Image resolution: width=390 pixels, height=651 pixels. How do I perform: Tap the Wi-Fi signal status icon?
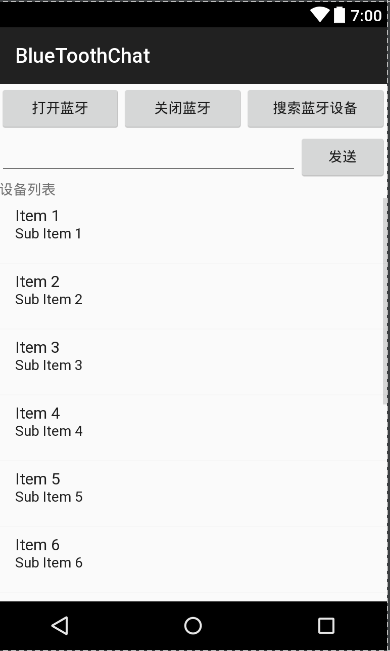(320, 15)
